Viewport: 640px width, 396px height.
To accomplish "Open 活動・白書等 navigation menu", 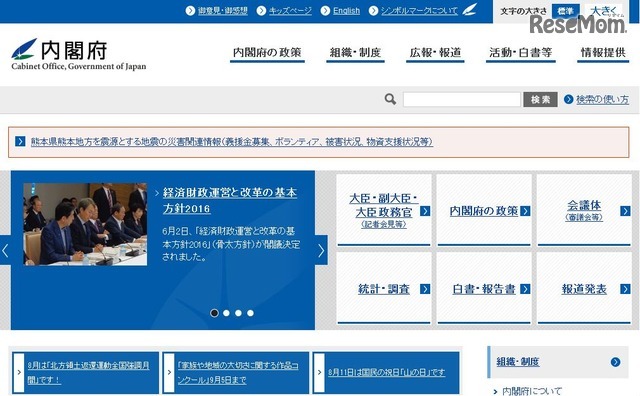I will (520, 53).
